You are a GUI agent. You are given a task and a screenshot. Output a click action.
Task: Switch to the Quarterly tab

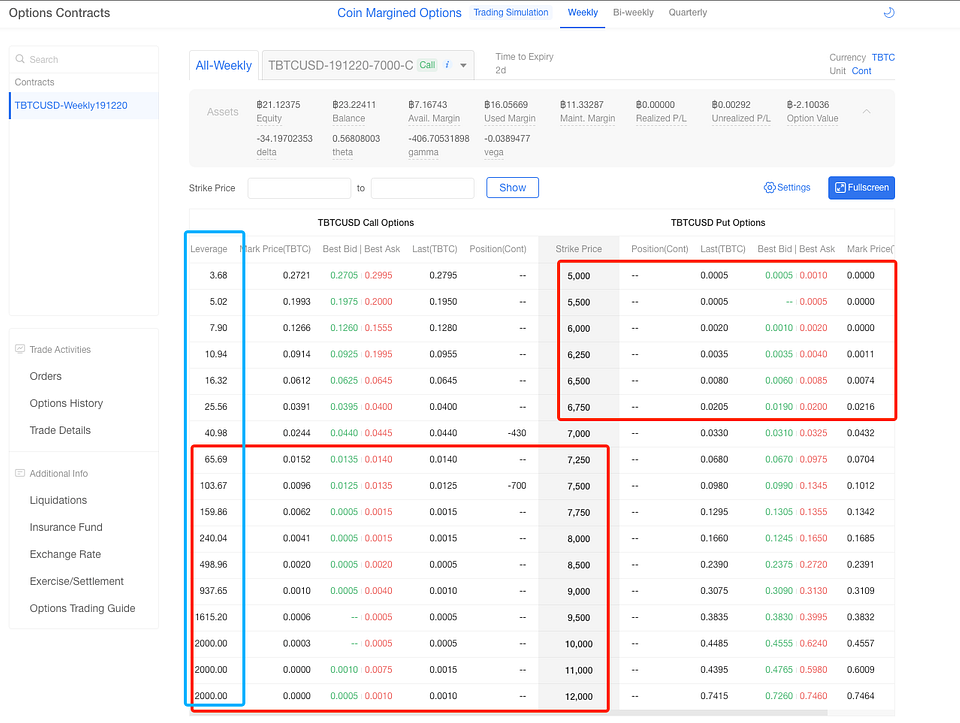(688, 12)
